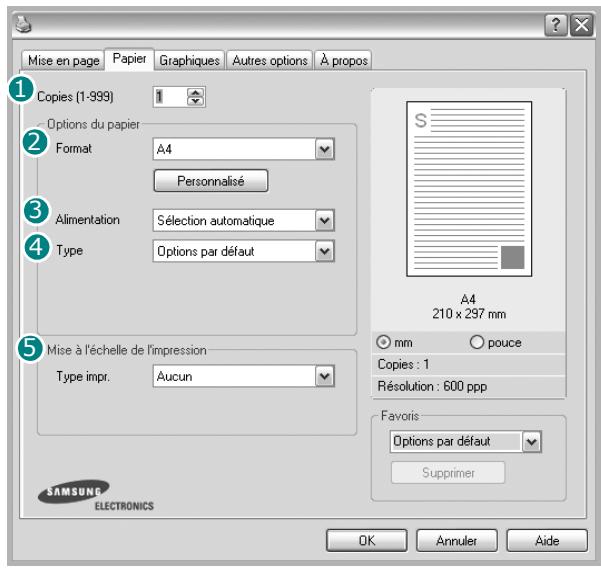
Task: Select the pouce radio button
Action: click(477, 342)
